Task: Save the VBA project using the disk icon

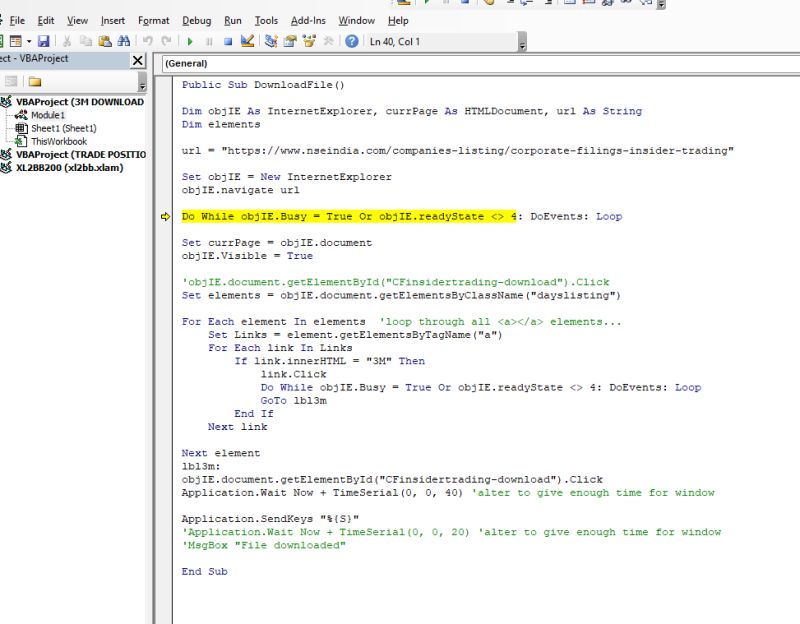Action: (41, 41)
